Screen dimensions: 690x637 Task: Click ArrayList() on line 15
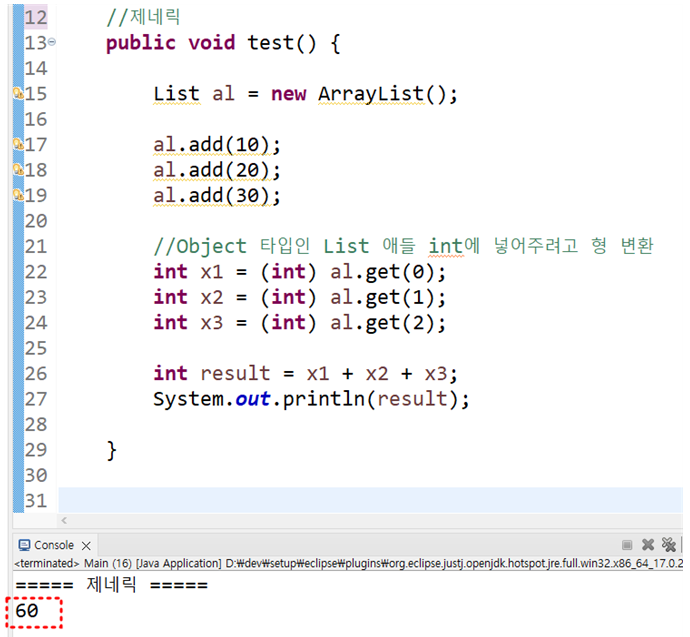382,94
